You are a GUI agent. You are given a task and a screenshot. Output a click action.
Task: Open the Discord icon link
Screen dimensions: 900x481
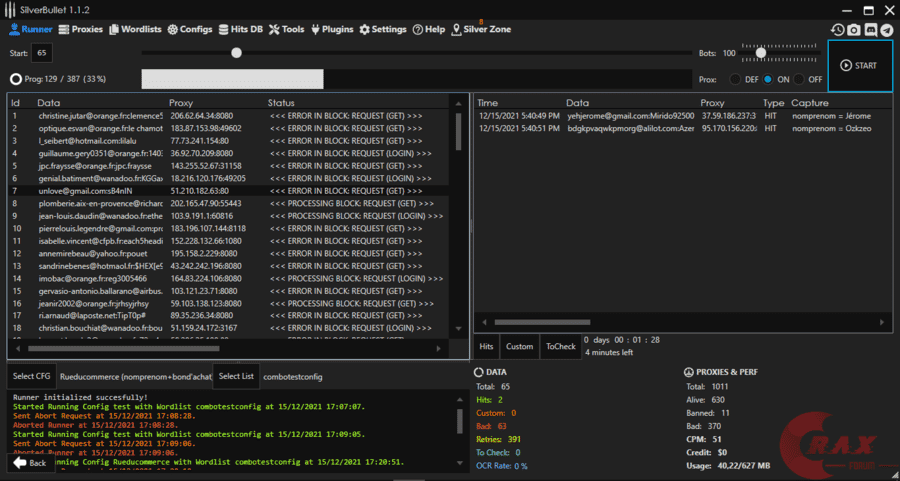pos(871,30)
